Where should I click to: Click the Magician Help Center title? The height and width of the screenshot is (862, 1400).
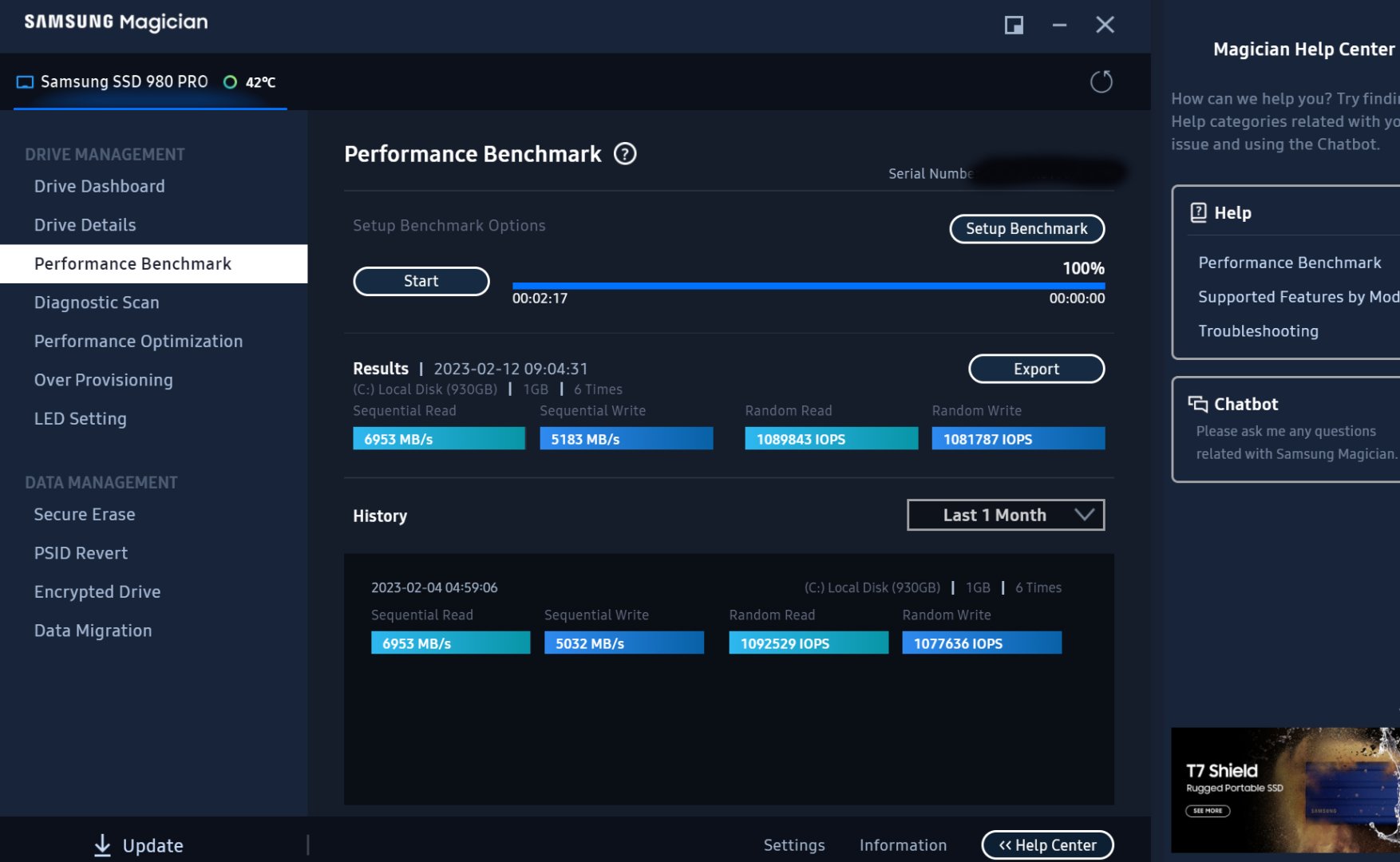(1304, 49)
